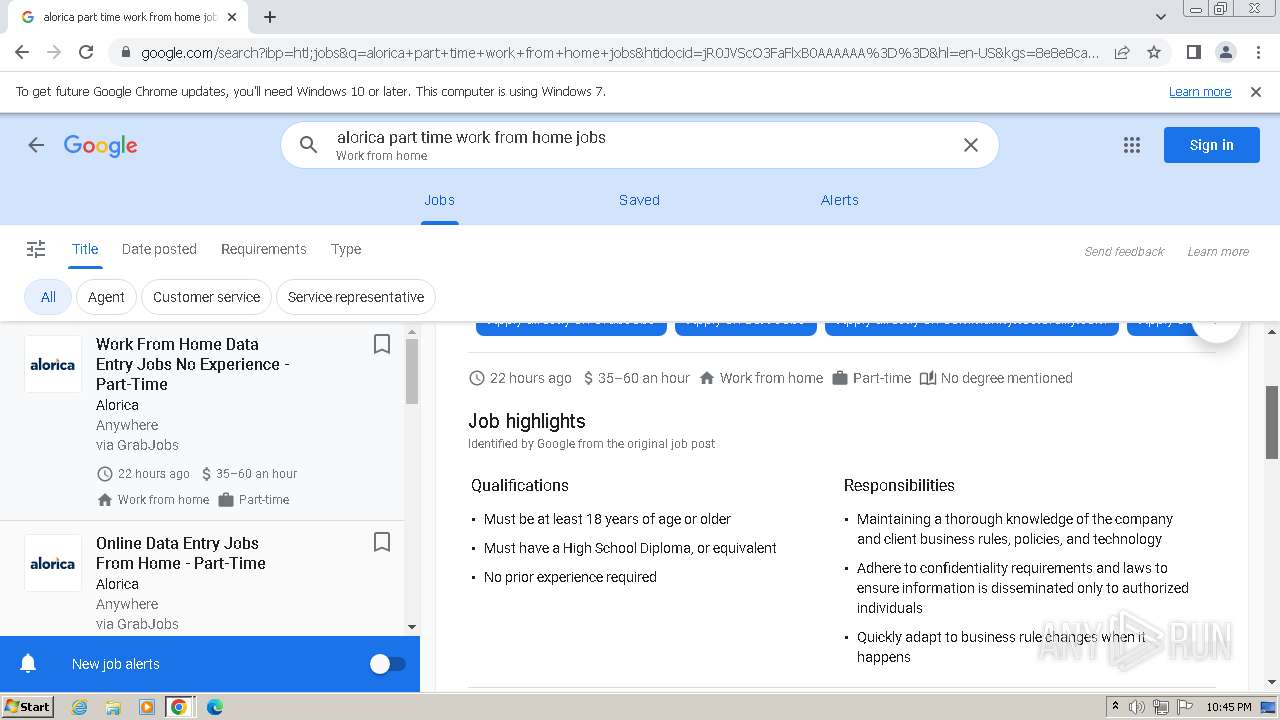Click the Alorica logo on second job card
The height and width of the screenshot is (720, 1280).
coord(53,563)
